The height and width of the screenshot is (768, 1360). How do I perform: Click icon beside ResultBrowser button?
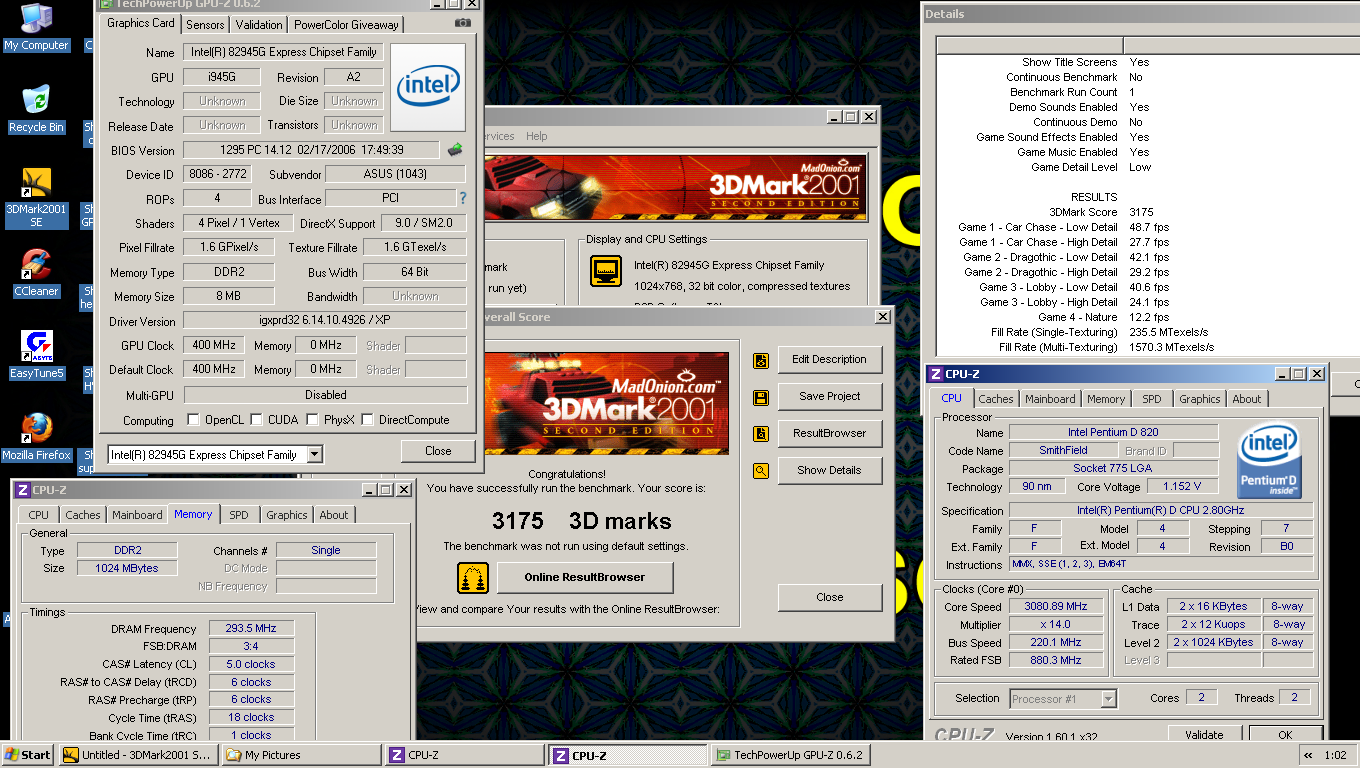coord(761,434)
